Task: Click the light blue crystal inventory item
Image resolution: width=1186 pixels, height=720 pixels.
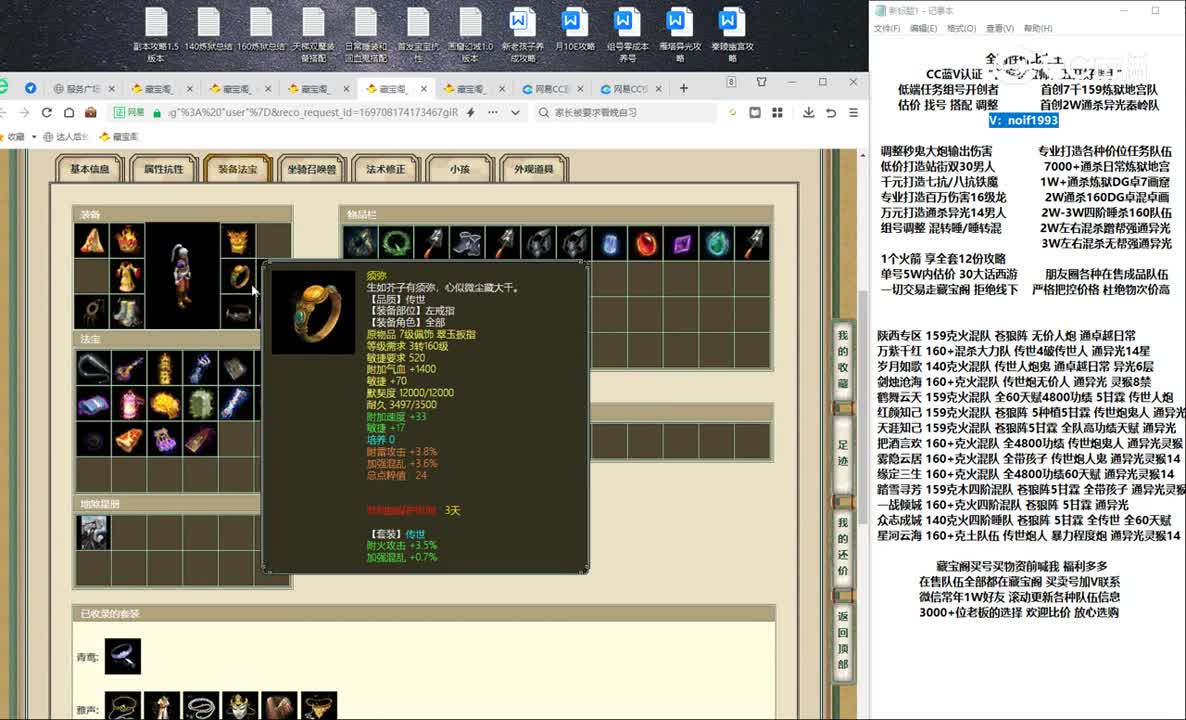Action: [610, 244]
